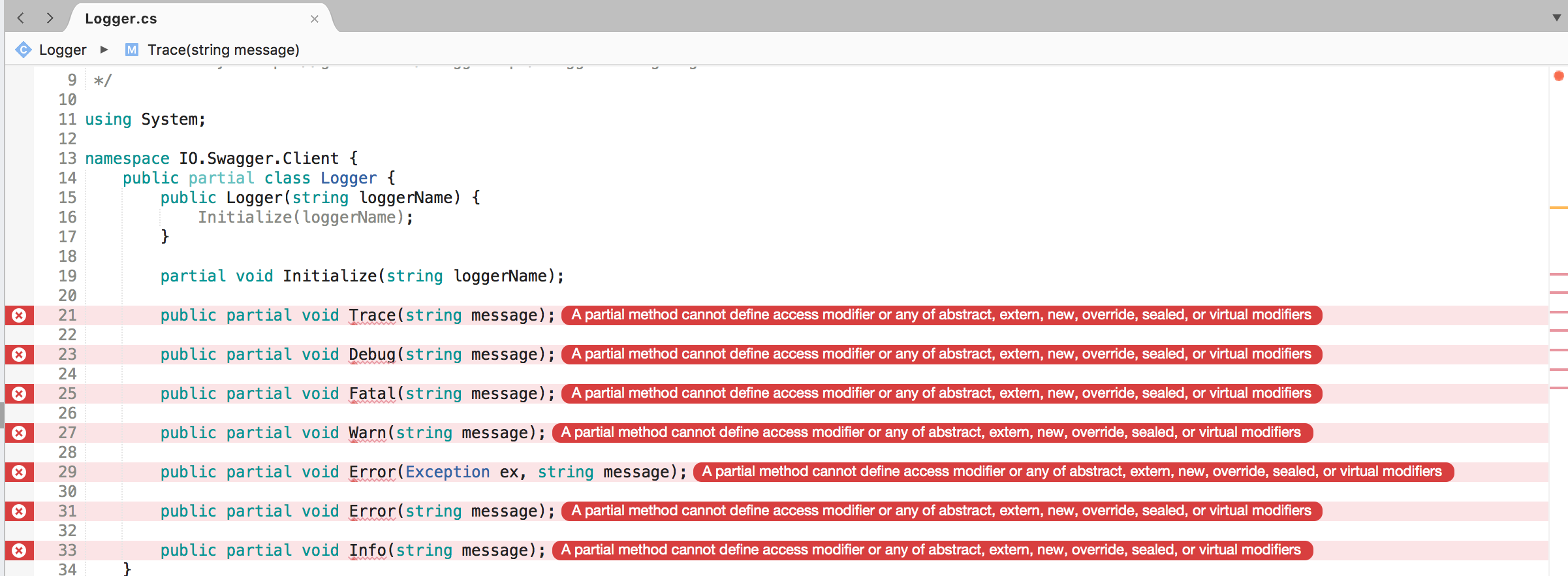Click the orange warning marker in scrollbar
This screenshot has height=576, width=1568.
tap(1558, 208)
